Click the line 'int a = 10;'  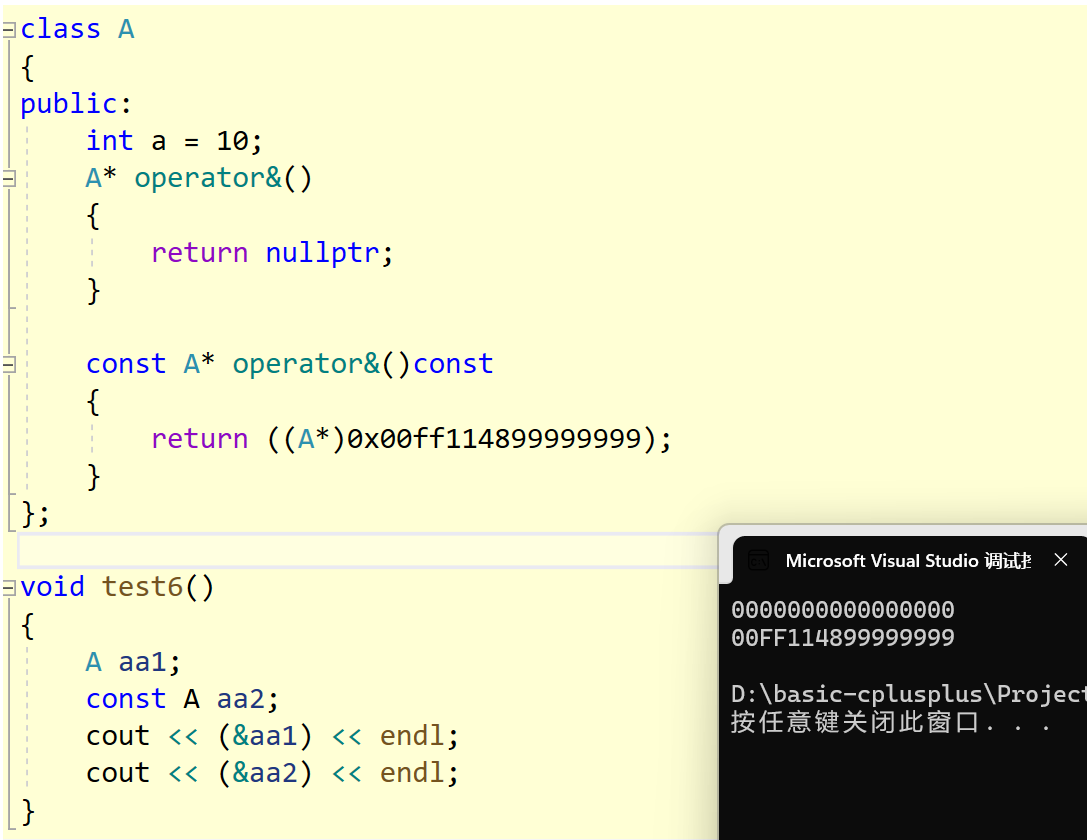click(174, 141)
